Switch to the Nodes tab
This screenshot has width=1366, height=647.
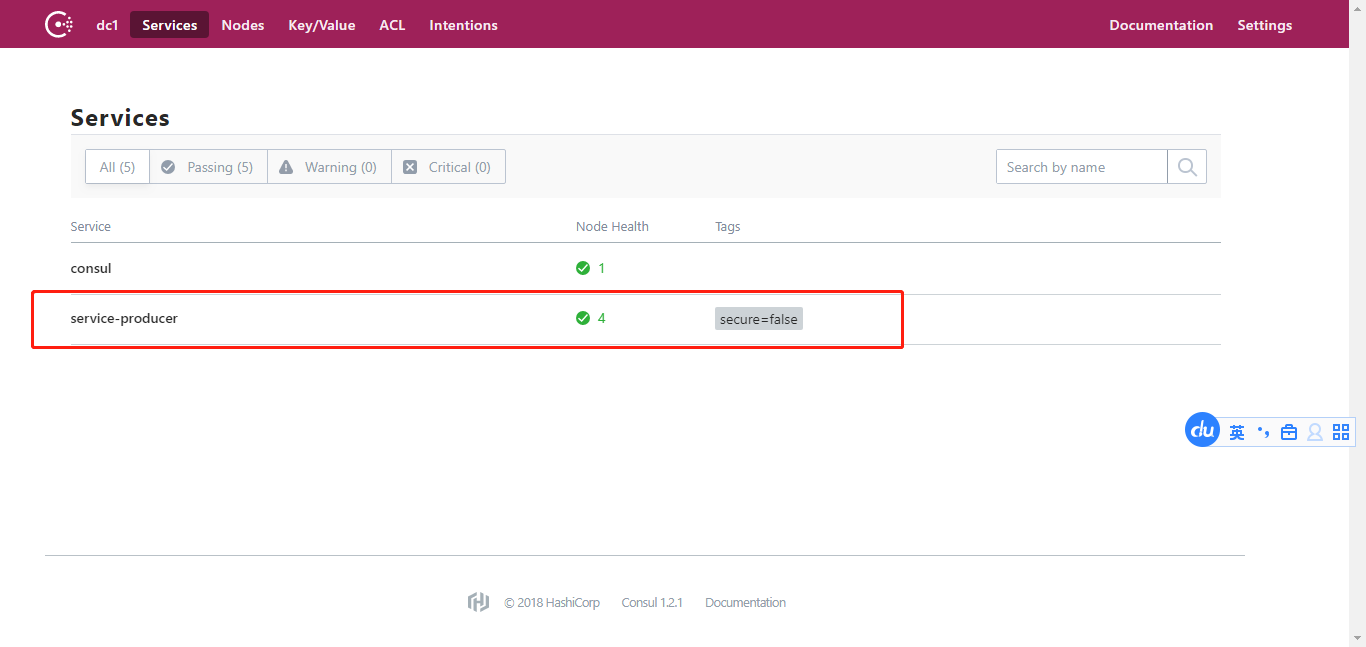243,25
